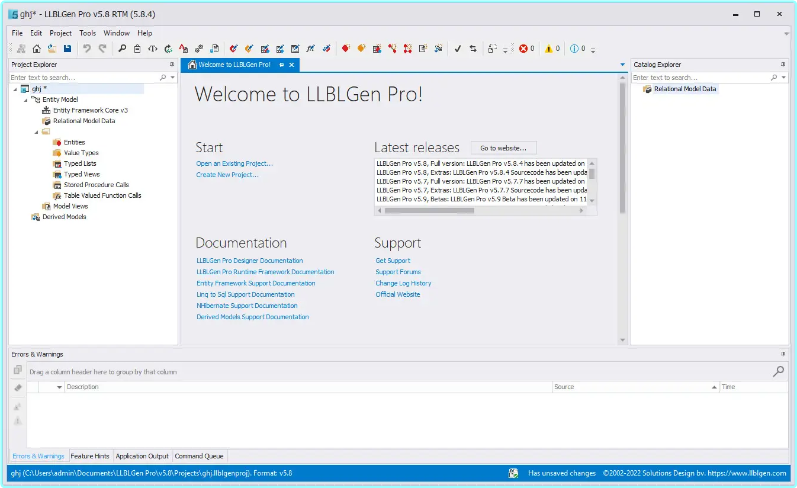This screenshot has width=797, height=488.
Task: Select Typed Lists in project tree
Action: pos(80,163)
